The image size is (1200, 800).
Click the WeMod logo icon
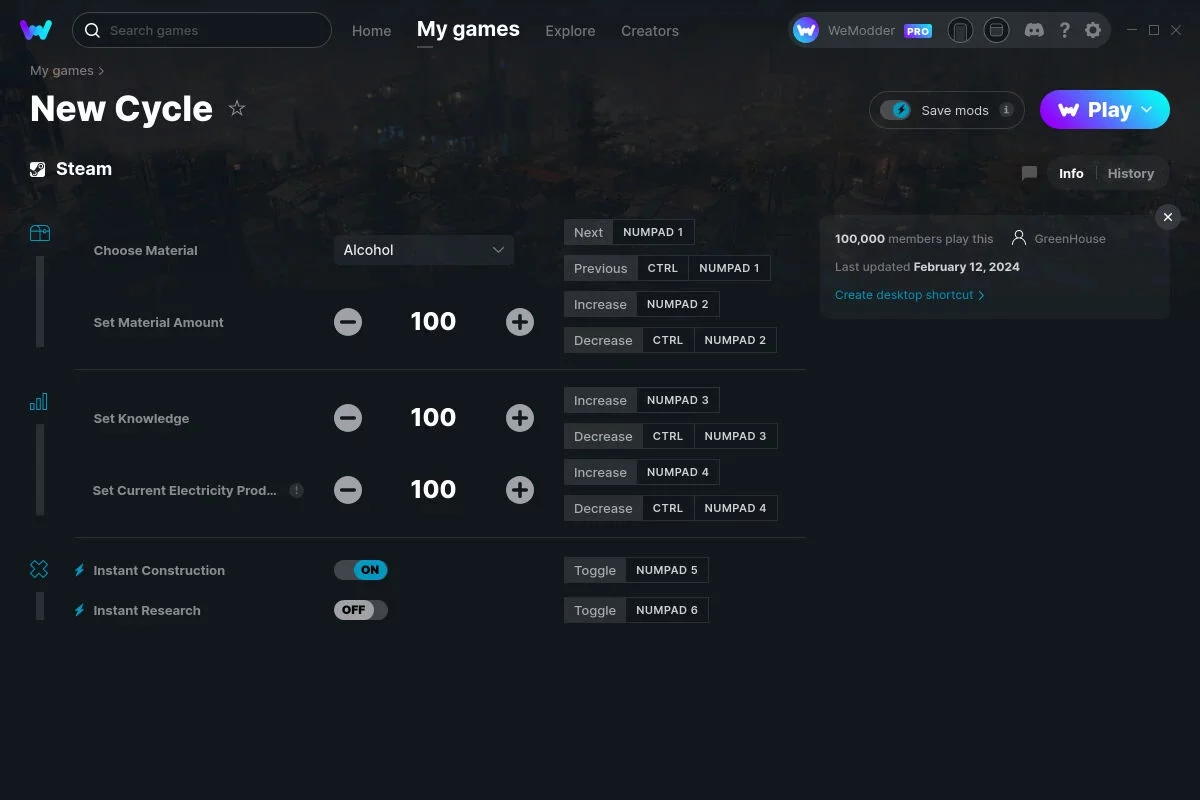(x=36, y=30)
